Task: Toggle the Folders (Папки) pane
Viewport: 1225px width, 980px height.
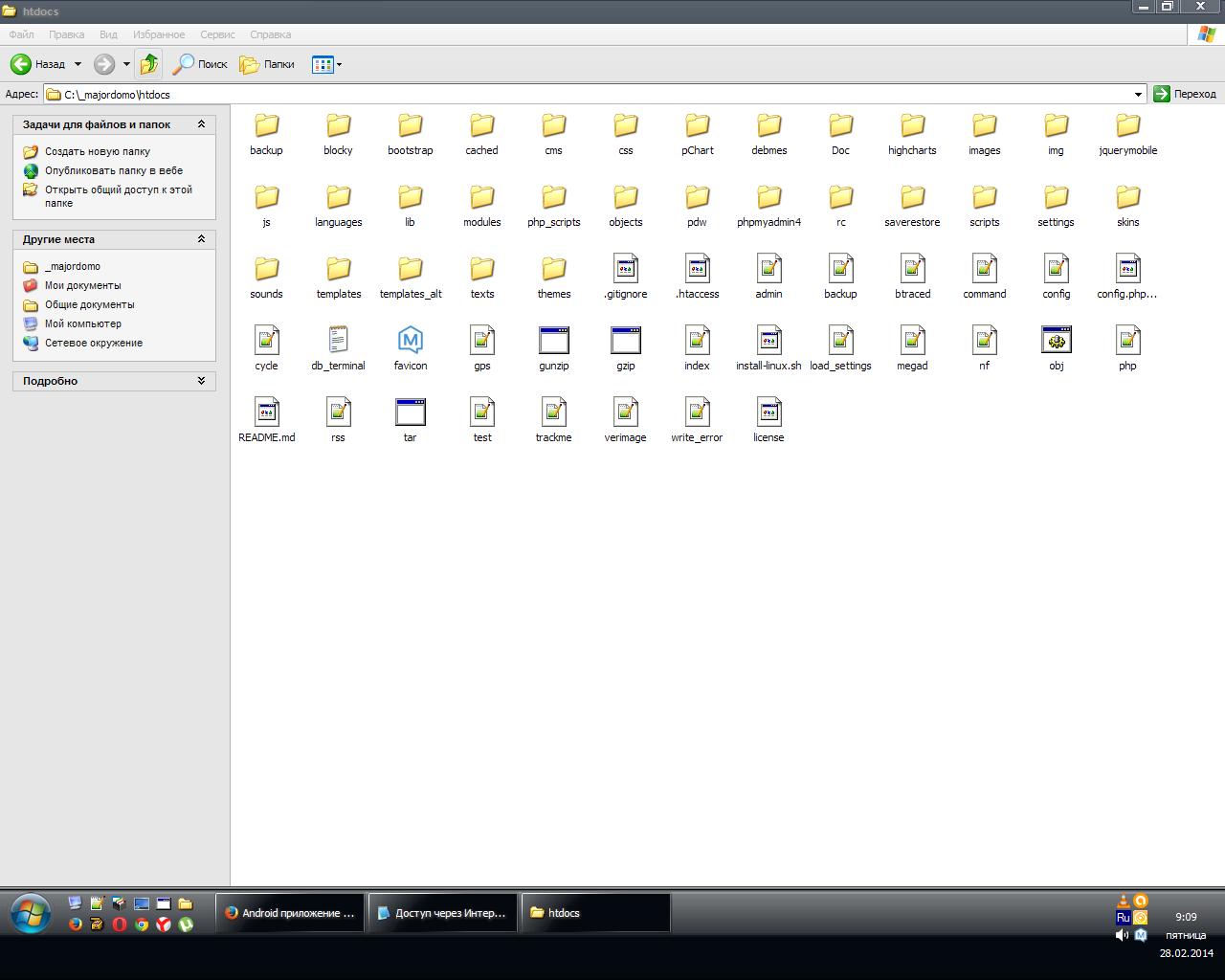Action: 267,64
